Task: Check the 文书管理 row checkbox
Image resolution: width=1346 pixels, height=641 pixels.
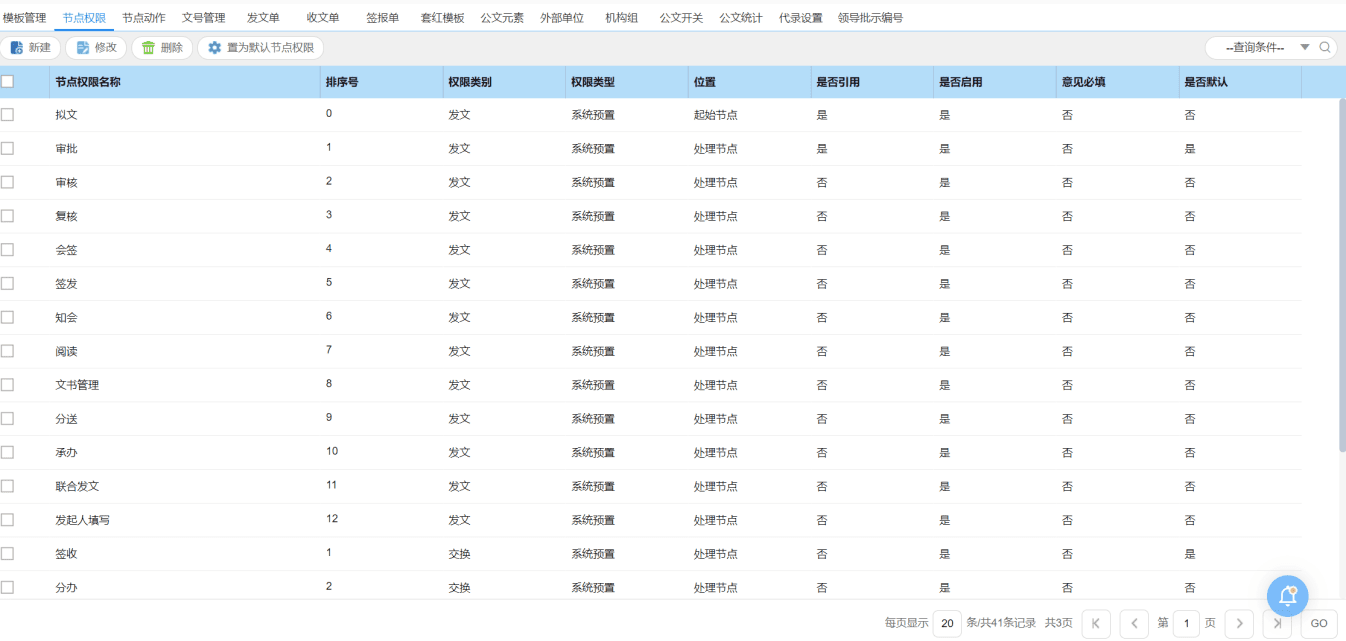Action: [7, 385]
